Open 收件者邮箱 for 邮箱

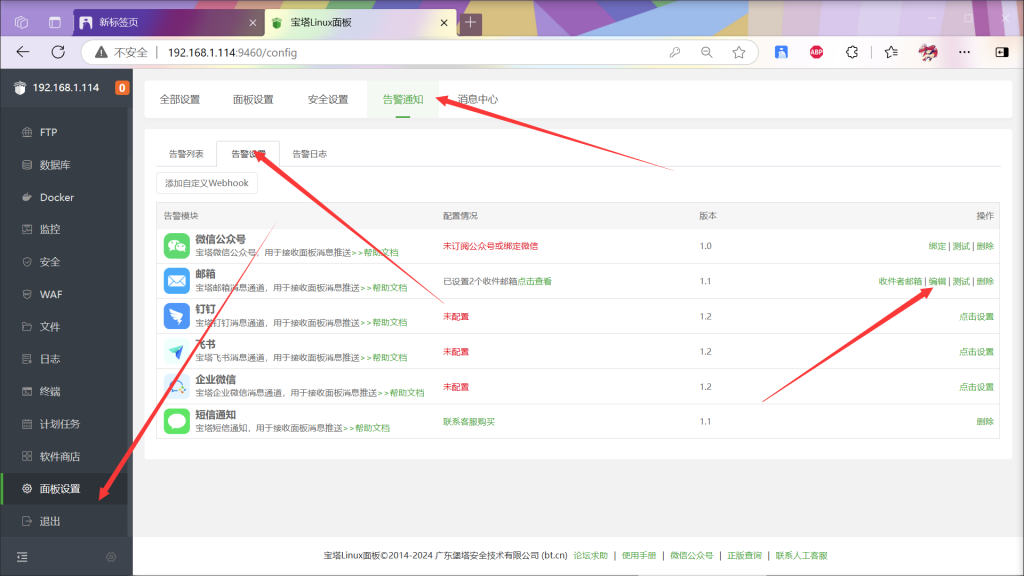[900, 281]
